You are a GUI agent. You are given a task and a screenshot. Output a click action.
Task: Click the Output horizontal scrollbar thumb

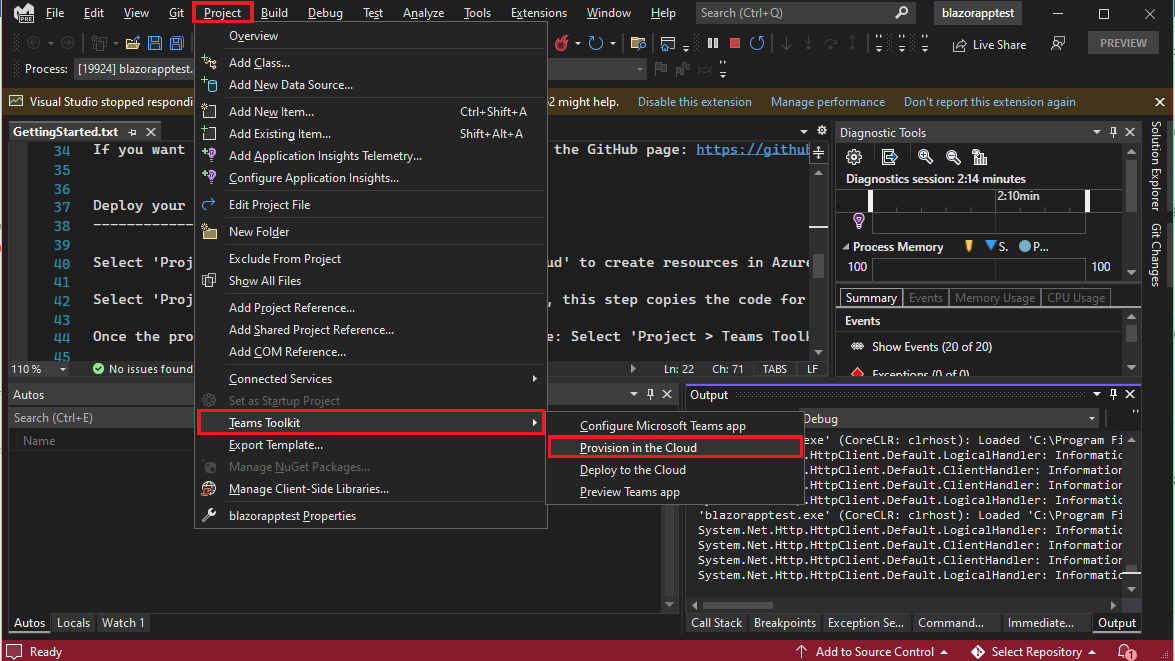click(x=737, y=606)
